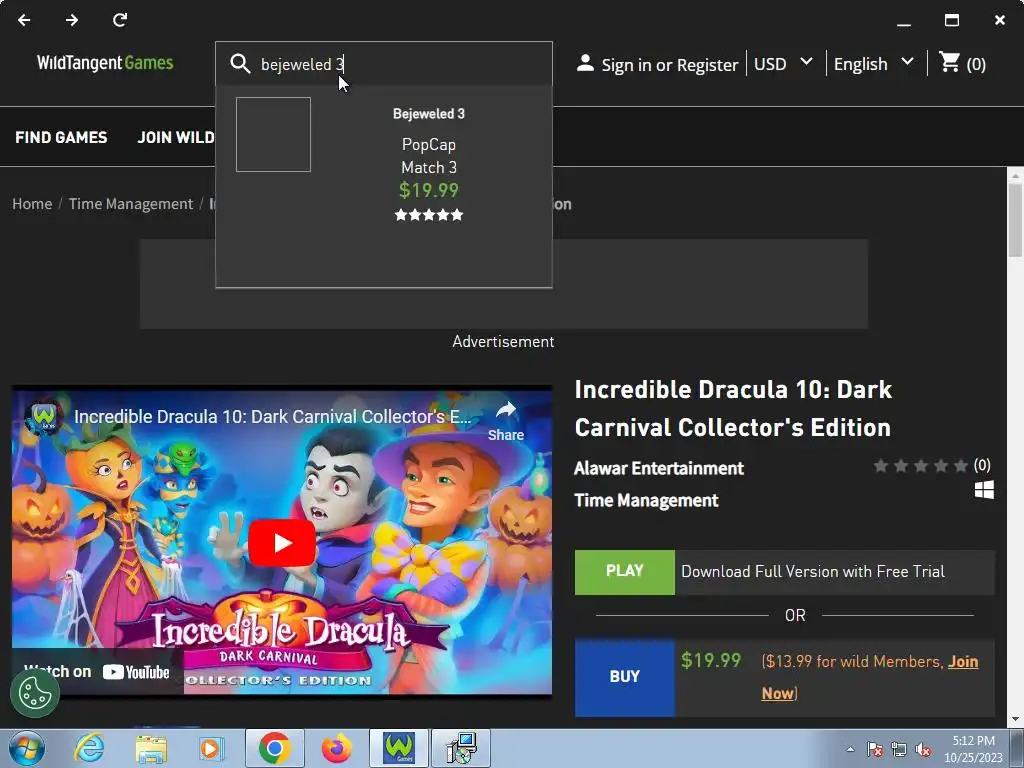Launch Firefox from taskbar
Viewport: 1024px width, 768px height.
336,748
